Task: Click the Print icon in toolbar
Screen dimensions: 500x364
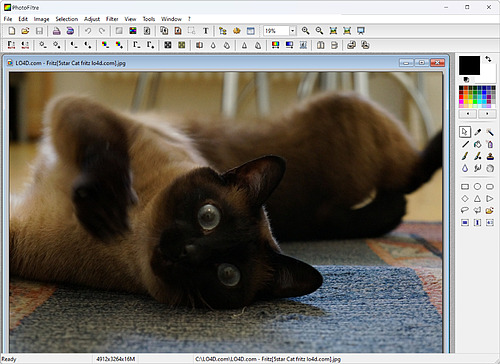Action: point(56,31)
